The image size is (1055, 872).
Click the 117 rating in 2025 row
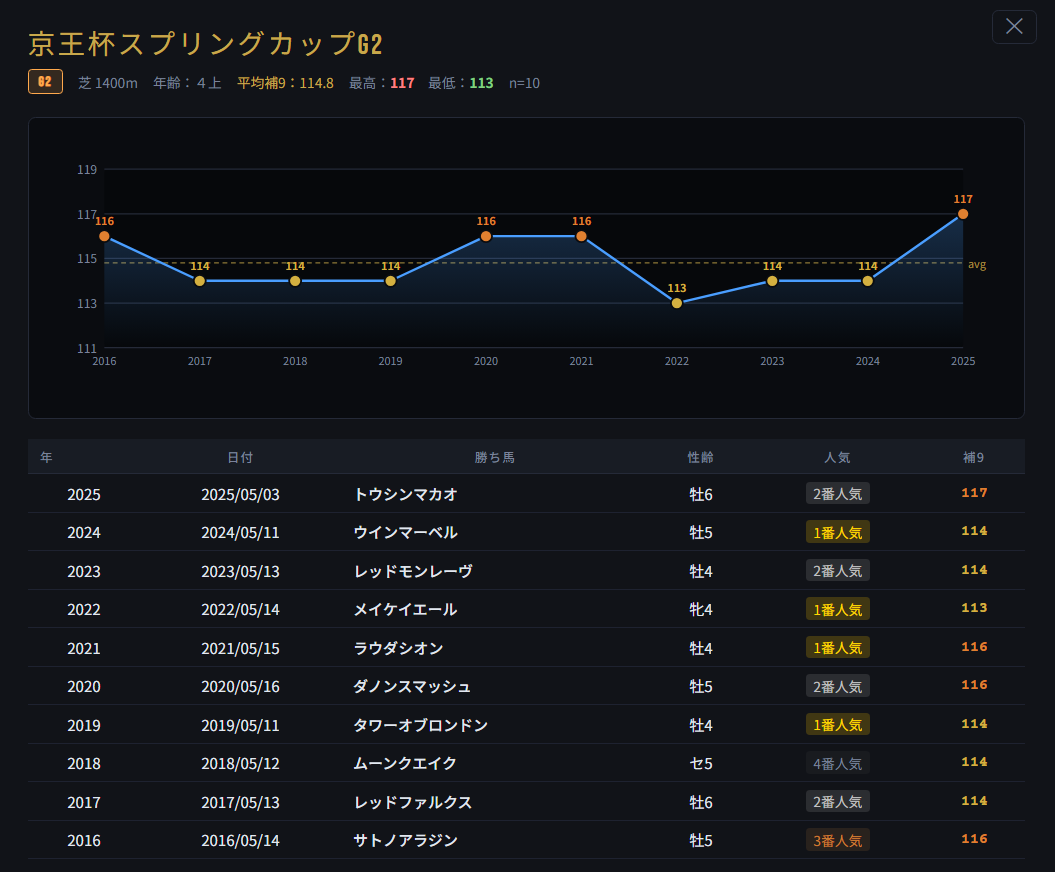[x=973, y=493]
